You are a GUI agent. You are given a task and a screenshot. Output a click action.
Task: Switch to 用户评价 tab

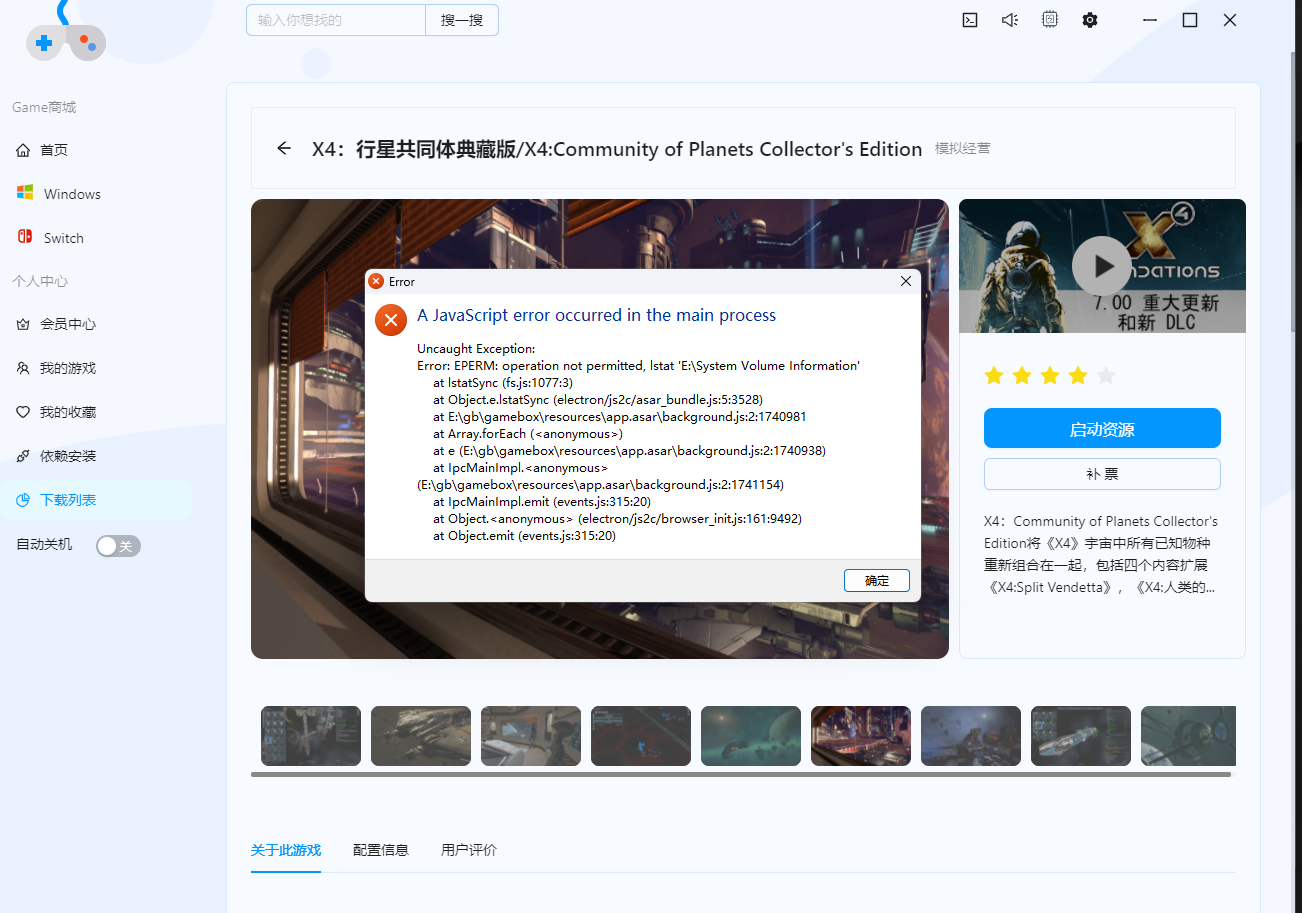pos(469,850)
